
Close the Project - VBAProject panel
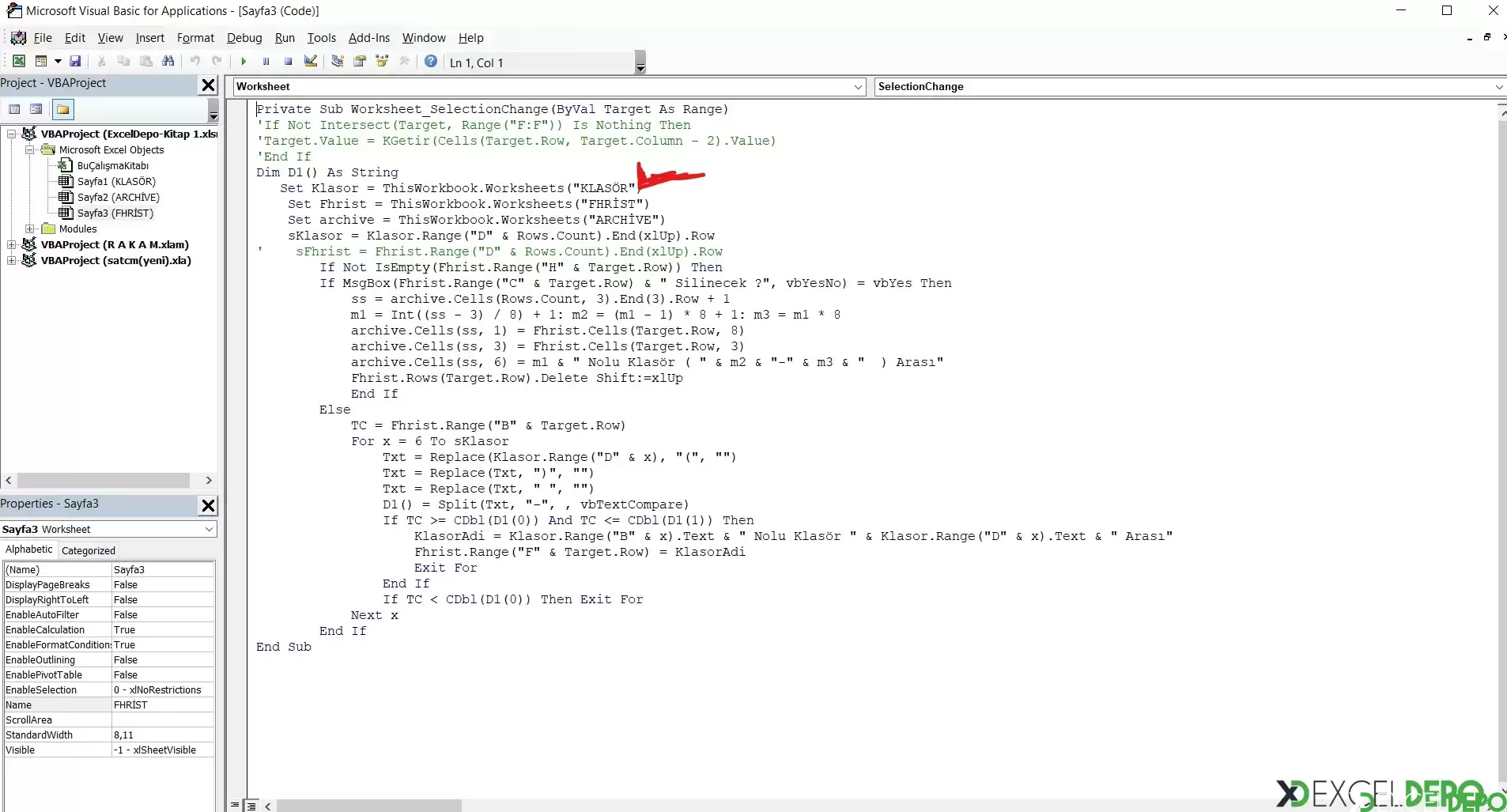click(208, 85)
